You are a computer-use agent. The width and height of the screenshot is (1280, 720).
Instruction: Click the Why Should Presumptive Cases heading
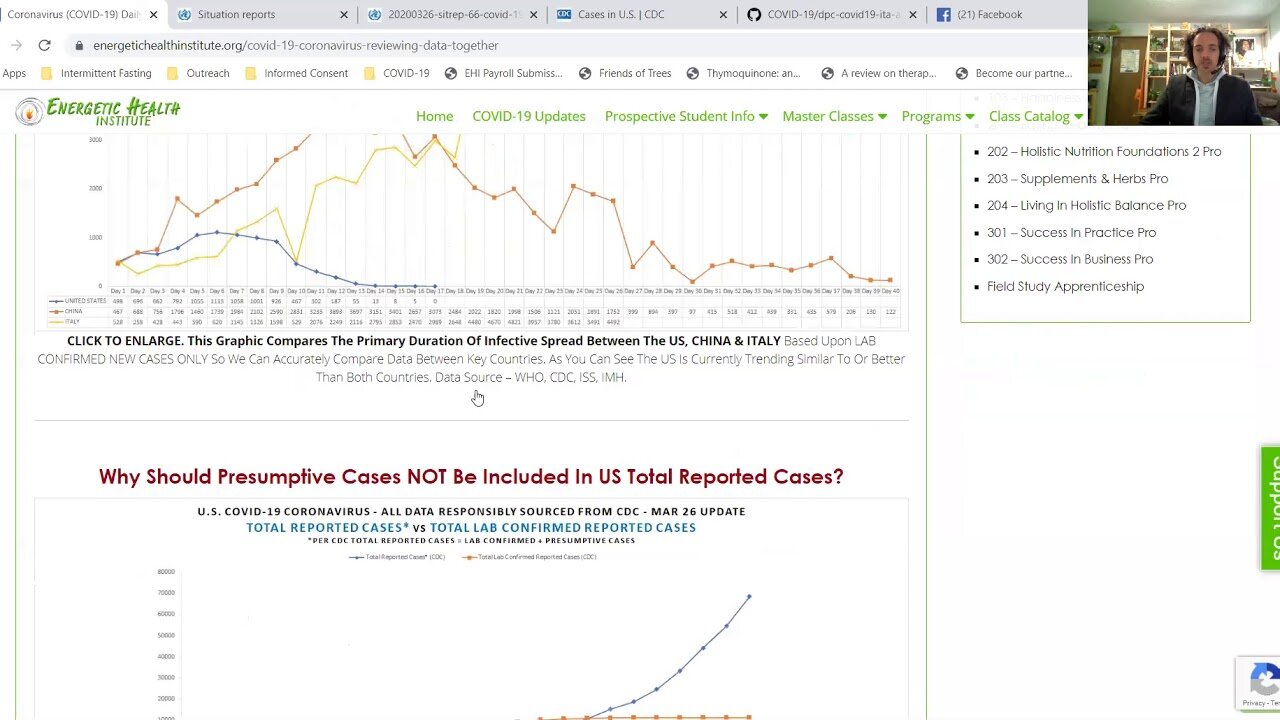tap(471, 477)
